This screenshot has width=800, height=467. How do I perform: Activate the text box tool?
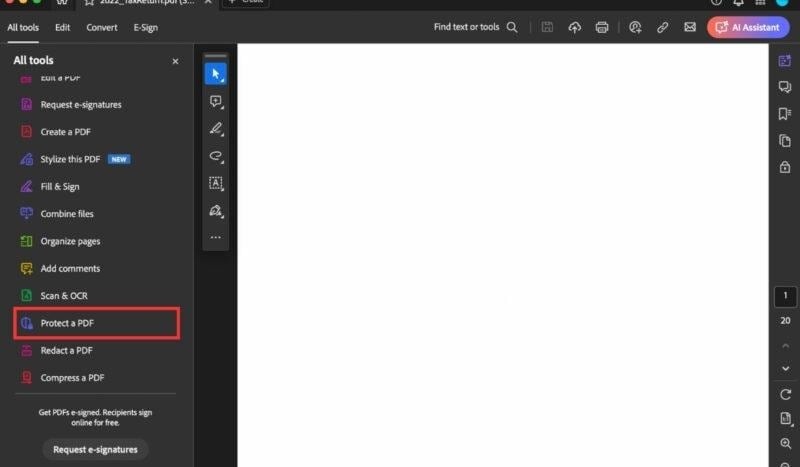(215, 183)
